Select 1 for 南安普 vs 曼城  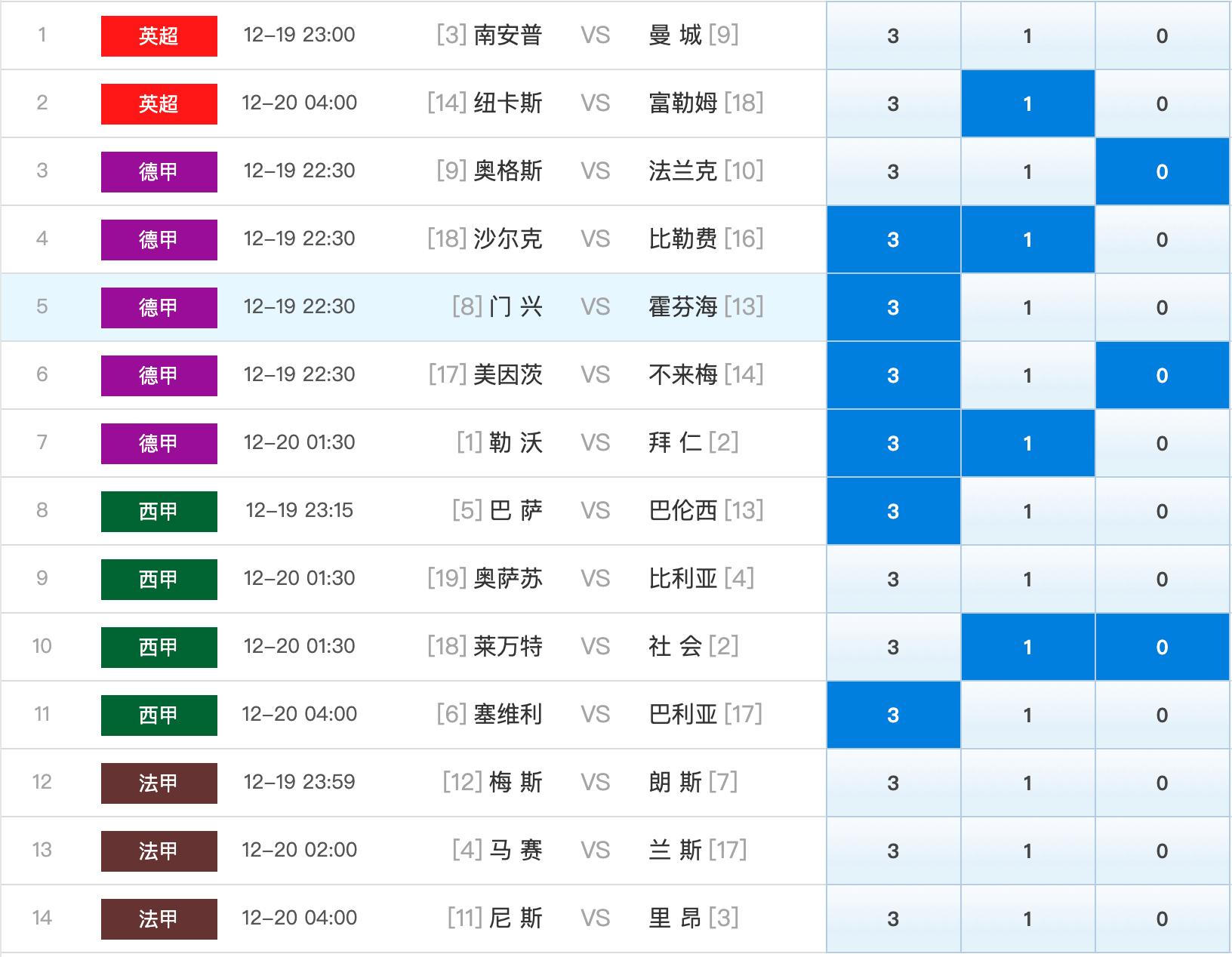(x=1028, y=35)
